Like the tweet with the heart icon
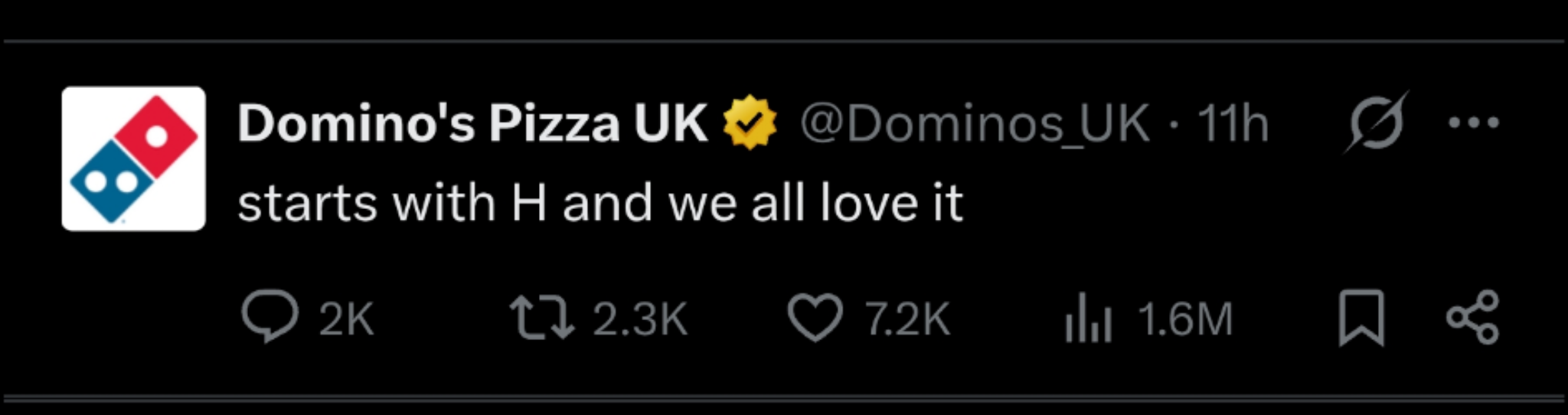This screenshot has width=1568, height=415. click(x=815, y=318)
